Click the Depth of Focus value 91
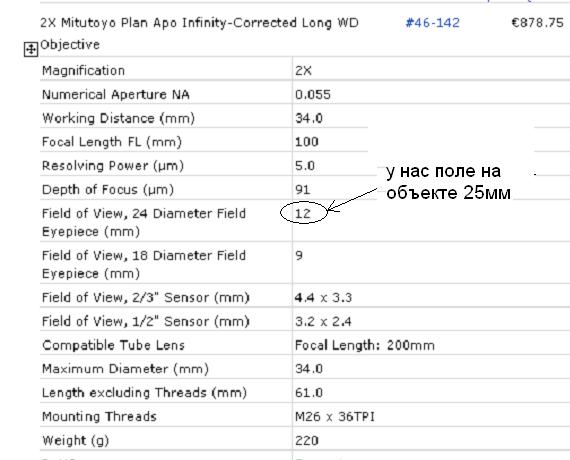570x460 pixels. (302, 189)
